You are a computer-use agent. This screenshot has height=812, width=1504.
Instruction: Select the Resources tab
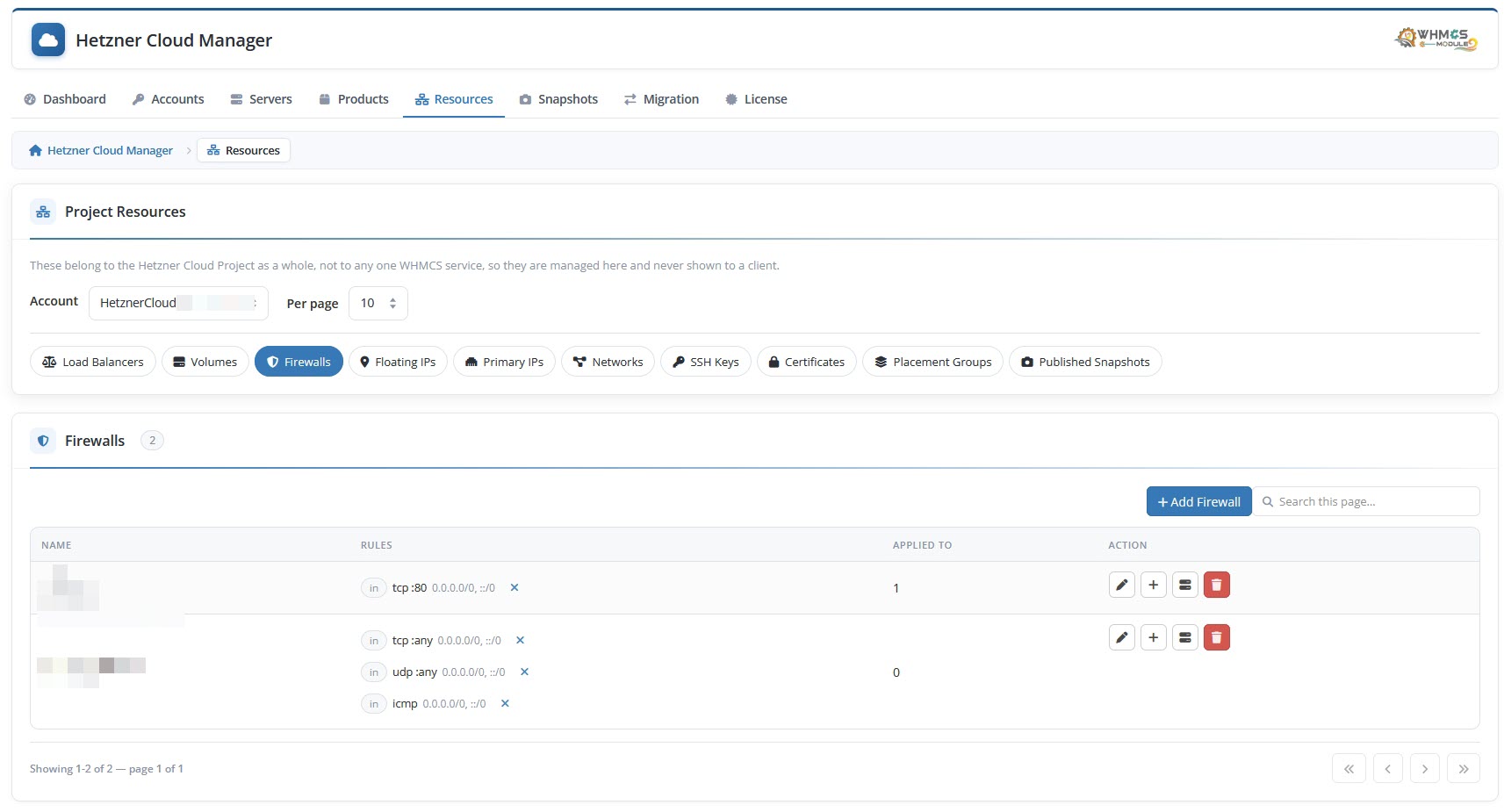pos(454,99)
